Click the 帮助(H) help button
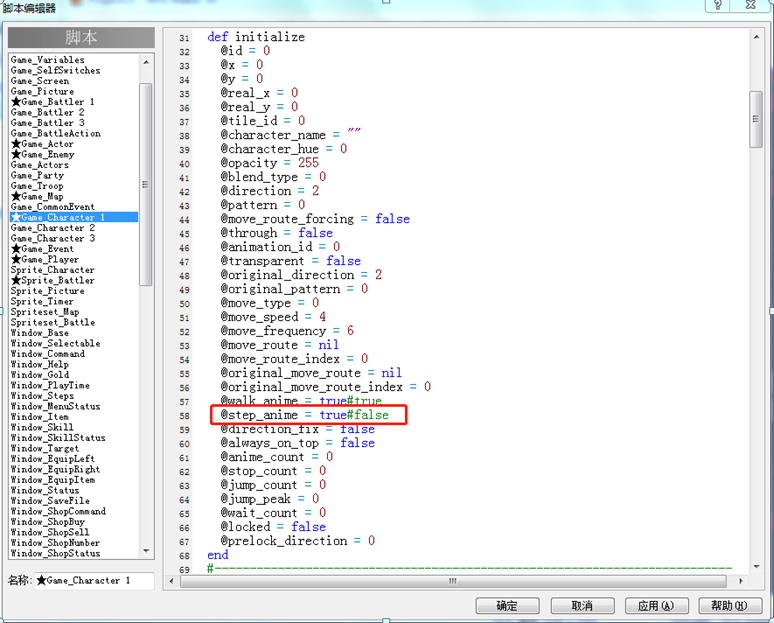 (730, 606)
